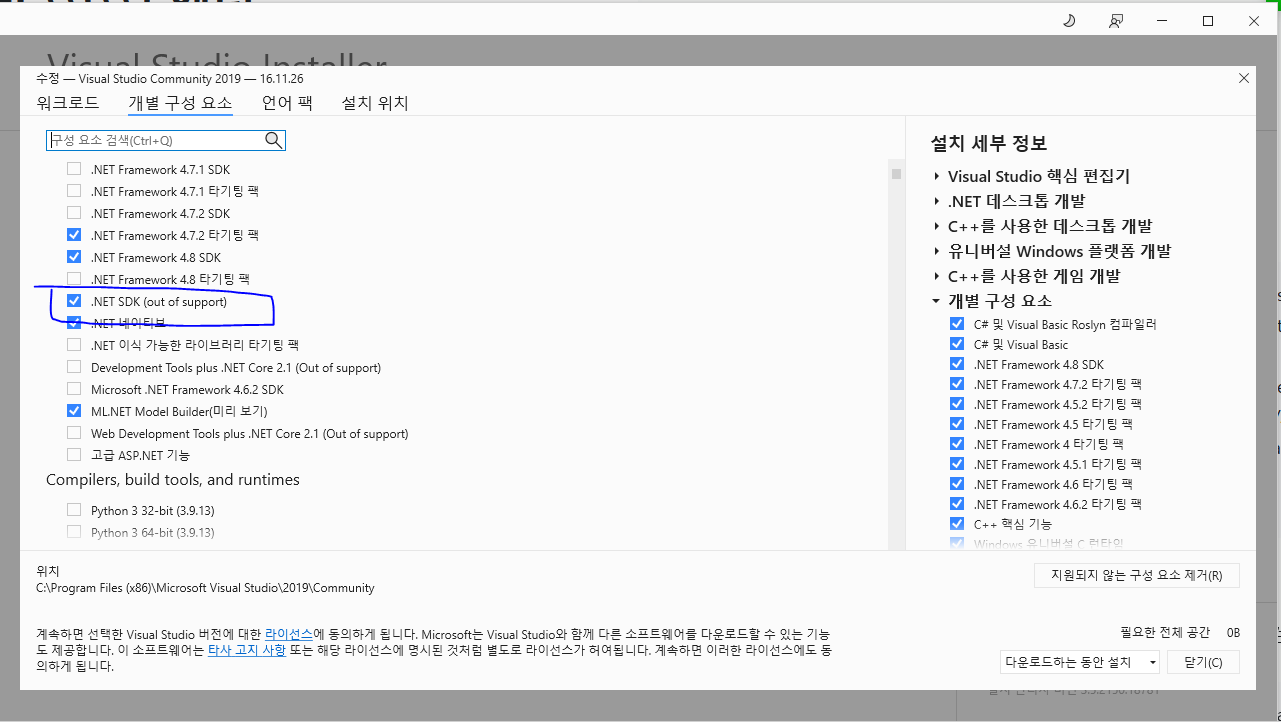1281x722 pixels.
Task: Uncheck .NET Framework 4.5 타기팅 팩
Action: [957, 424]
